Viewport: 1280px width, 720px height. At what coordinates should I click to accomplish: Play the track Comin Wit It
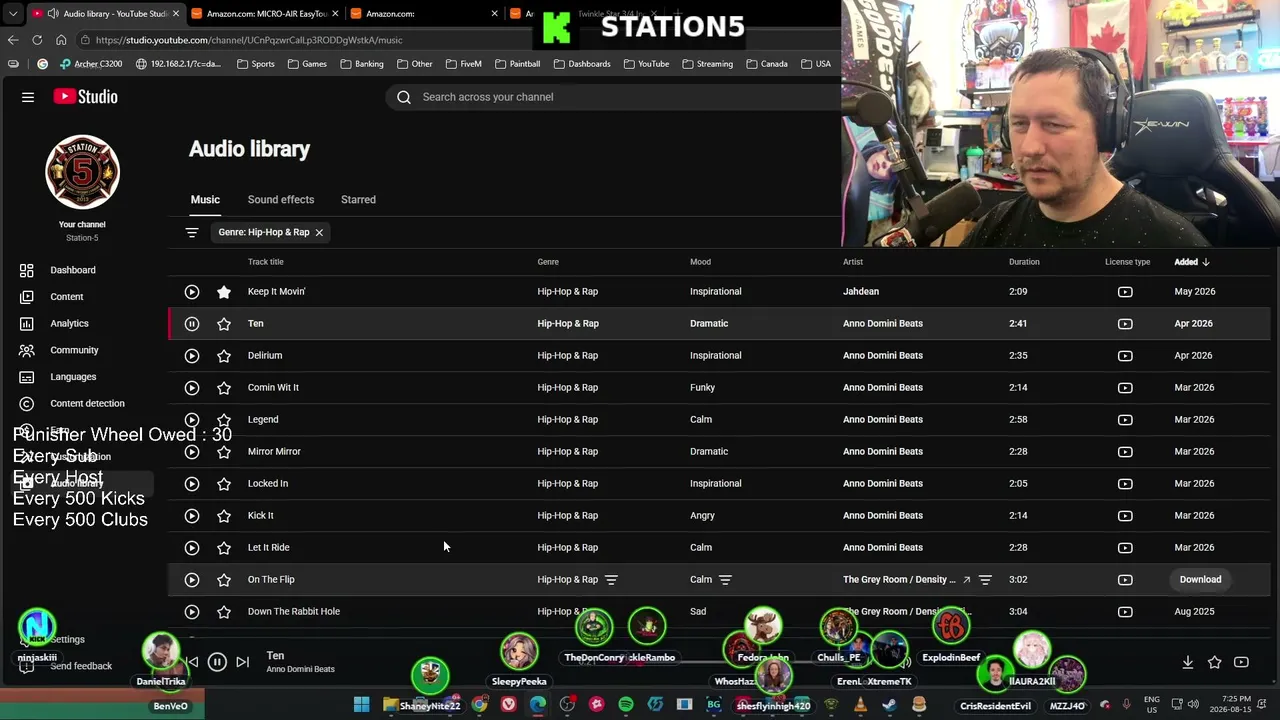click(x=192, y=388)
